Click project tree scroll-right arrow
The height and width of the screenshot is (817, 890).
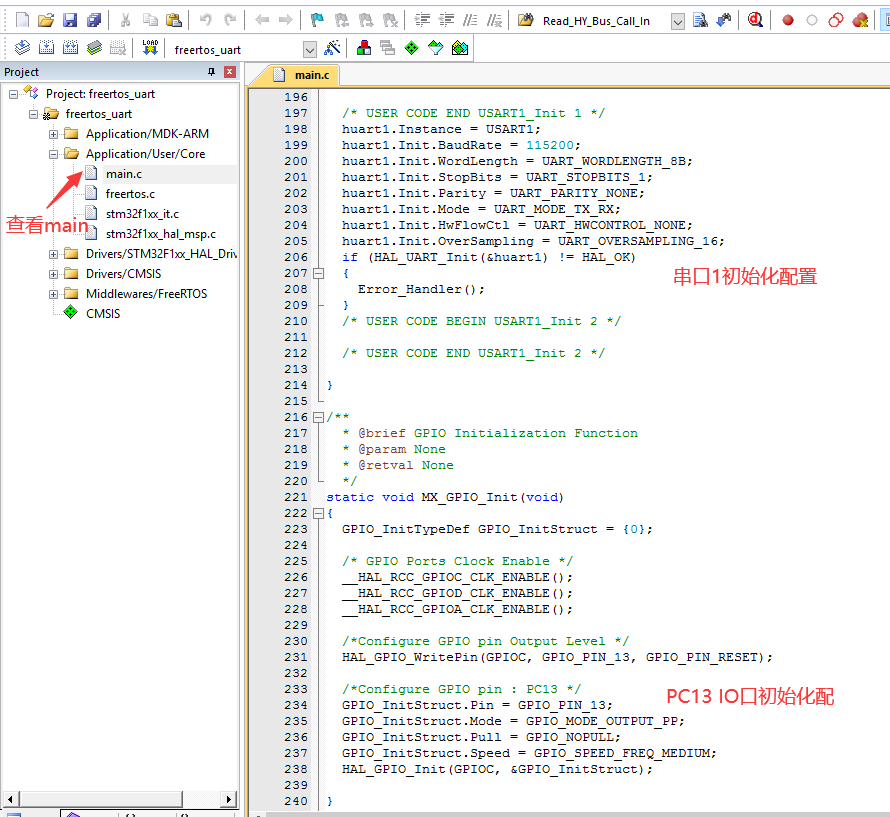click(228, 799)
